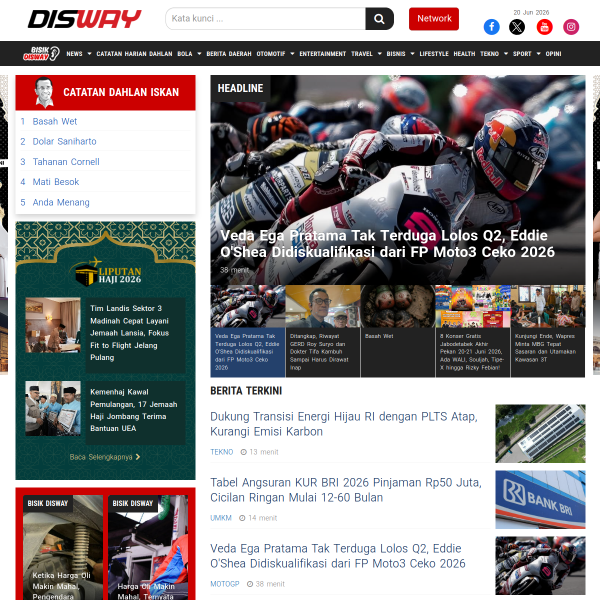
Task: Open Health menu item
Action: [x=464, y=54]
